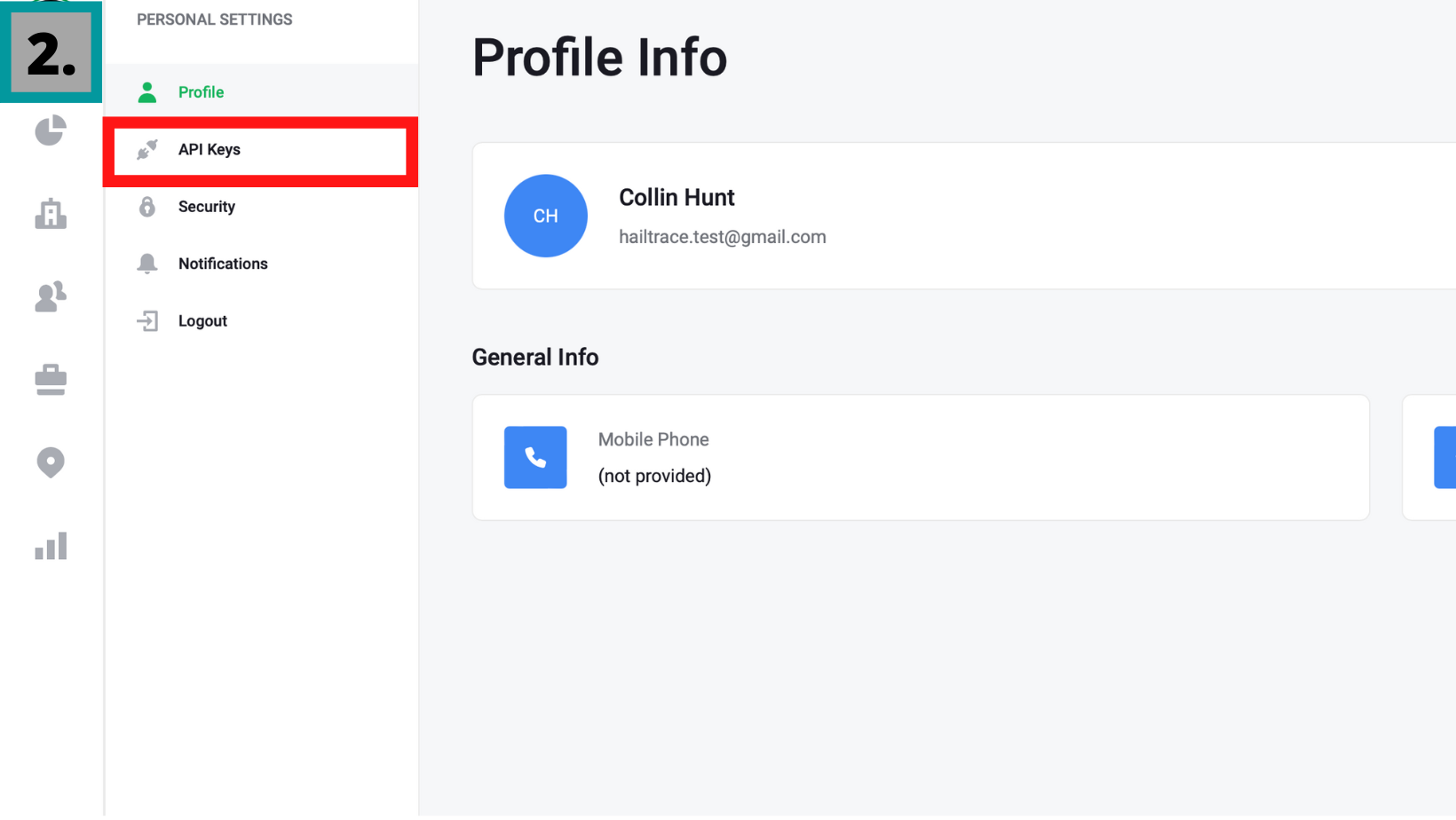Click the blue phone icon tile
The height and width of the screenshot is (820, 1456).
(x=535, y=457)
